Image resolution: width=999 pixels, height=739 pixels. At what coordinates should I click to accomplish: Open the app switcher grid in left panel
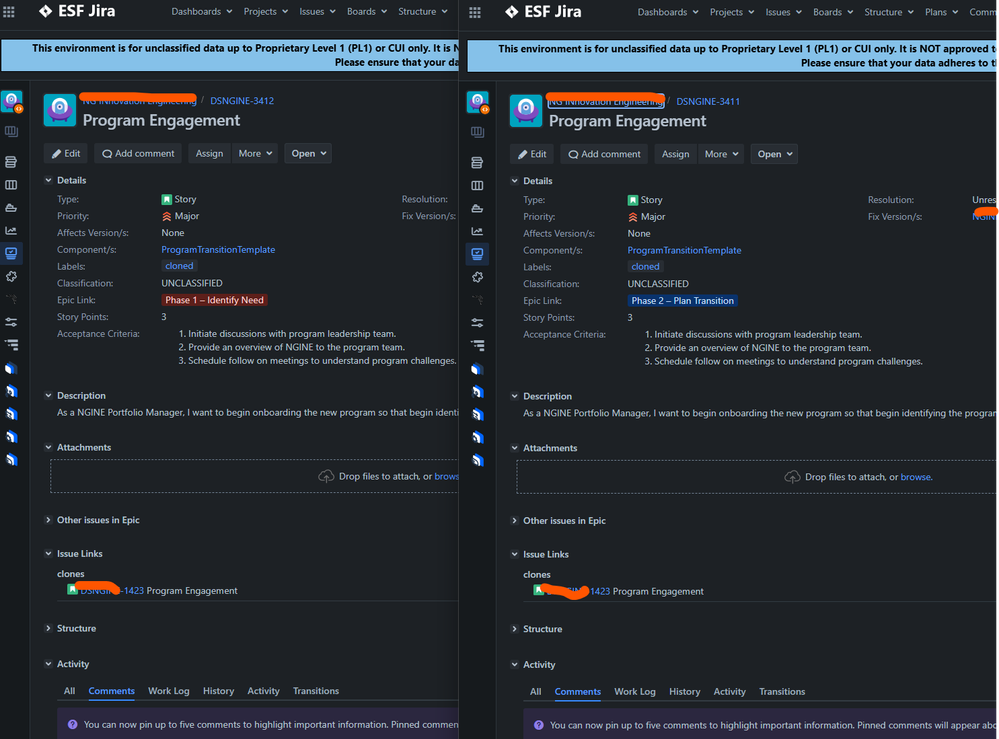pos(9,11)
